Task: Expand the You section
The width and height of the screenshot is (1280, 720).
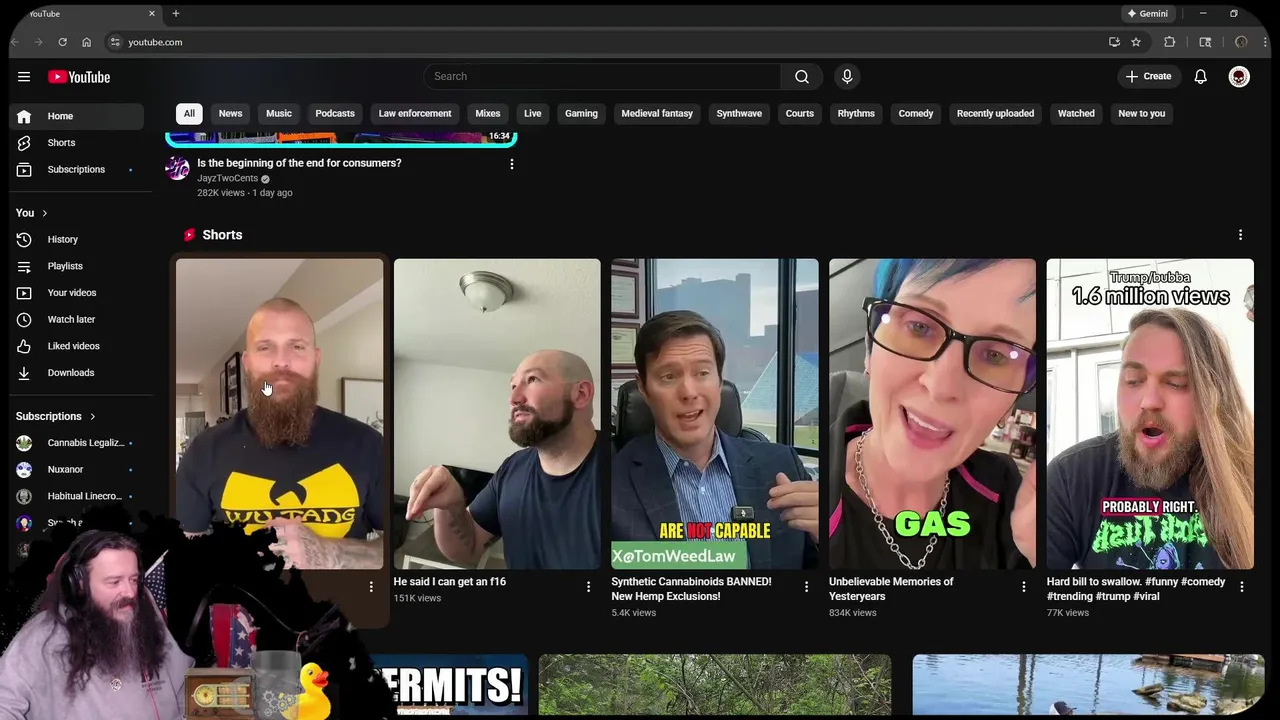Action: coord(32,213)
